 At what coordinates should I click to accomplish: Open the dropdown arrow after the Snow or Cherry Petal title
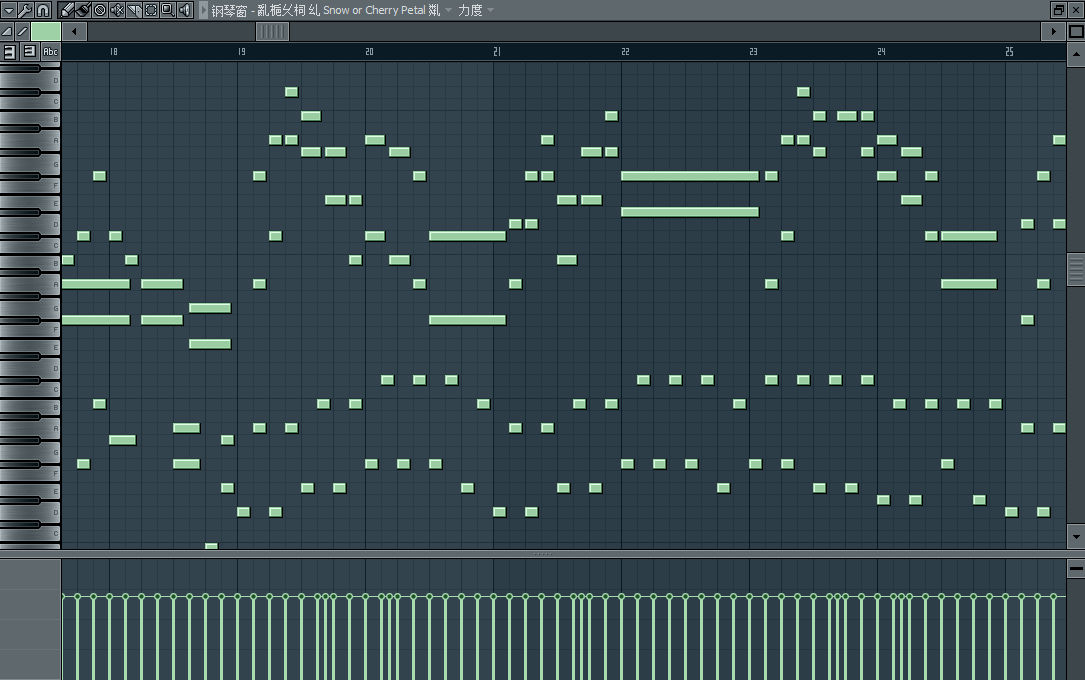pyautogui.click(x=448, y=10)
